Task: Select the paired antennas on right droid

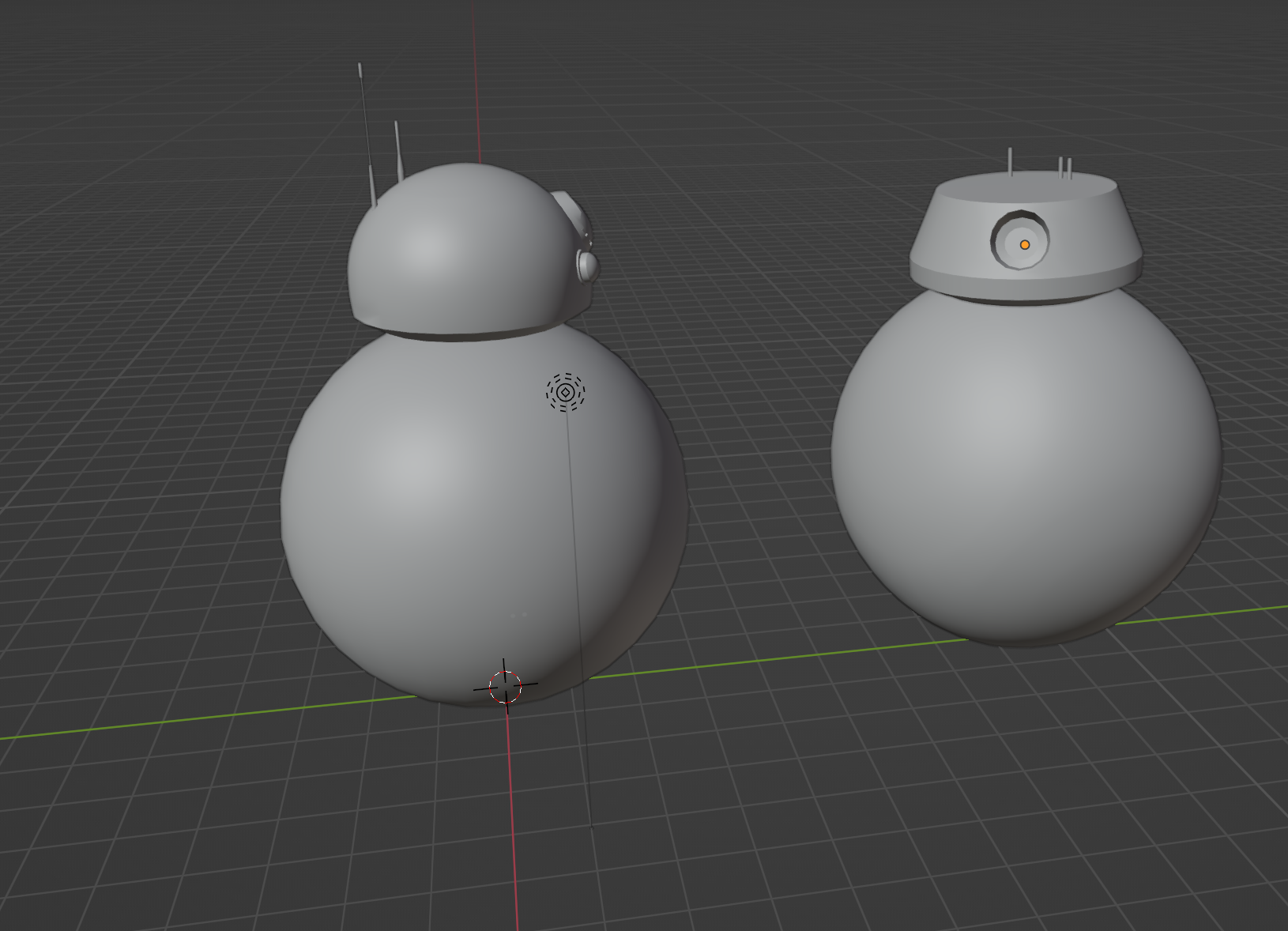Action: (x=1064, y=167)
